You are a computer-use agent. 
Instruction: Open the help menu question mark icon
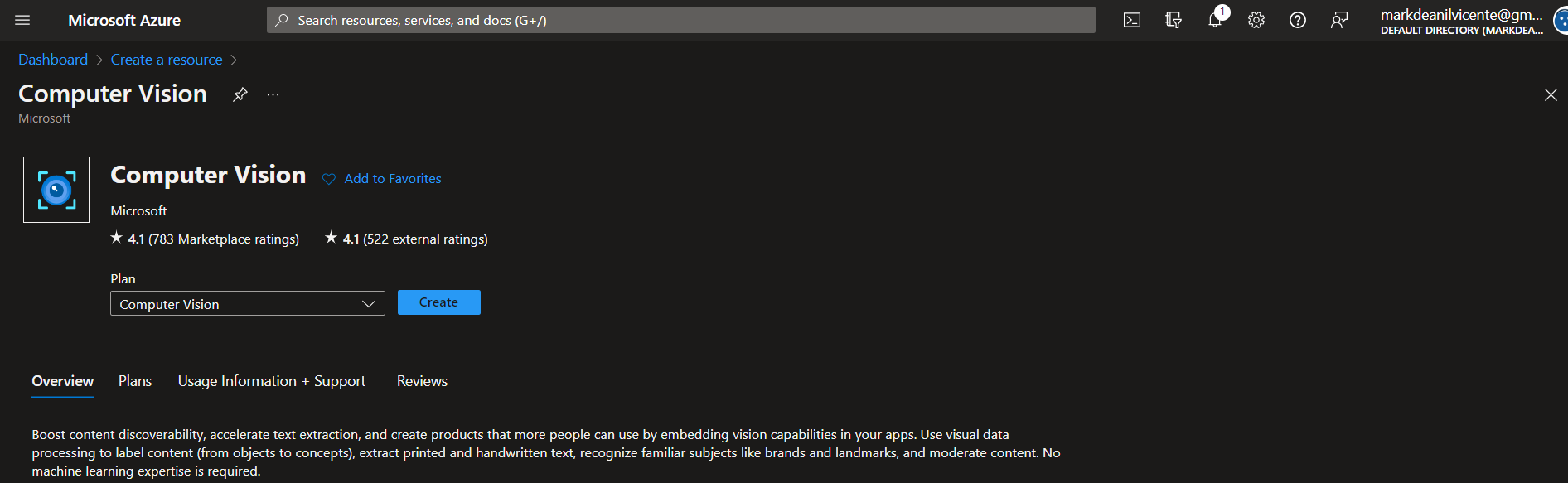click(1297, 19)
